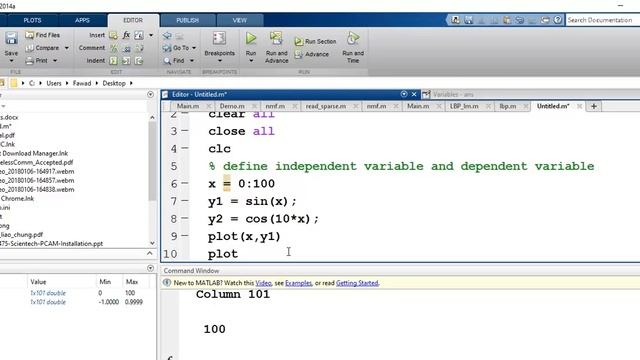Click the file list scroll down arrow
This screenshot has height=360, width=640.
152,243
